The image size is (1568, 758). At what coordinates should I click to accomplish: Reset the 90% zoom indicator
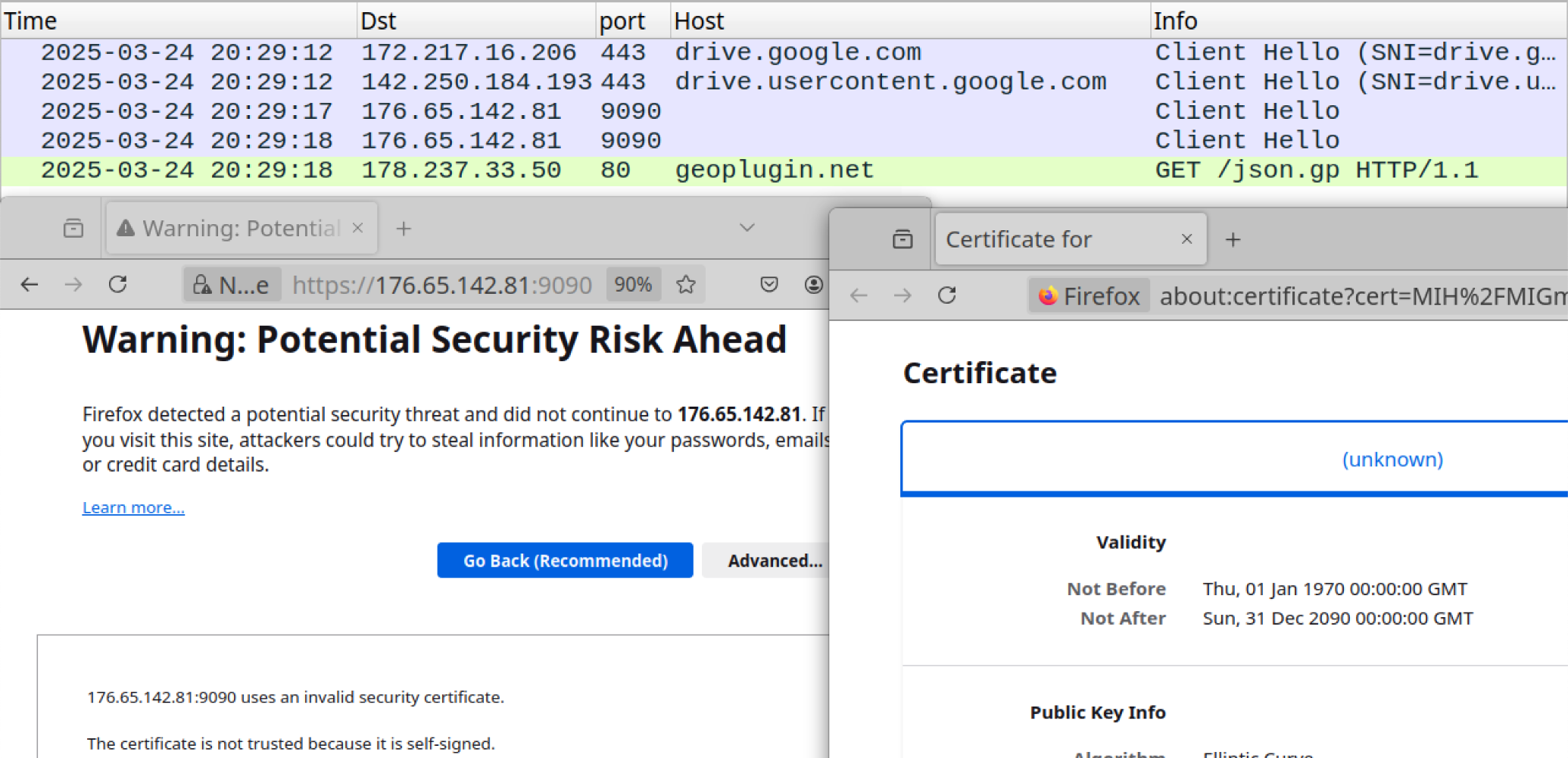pos(633,285)
